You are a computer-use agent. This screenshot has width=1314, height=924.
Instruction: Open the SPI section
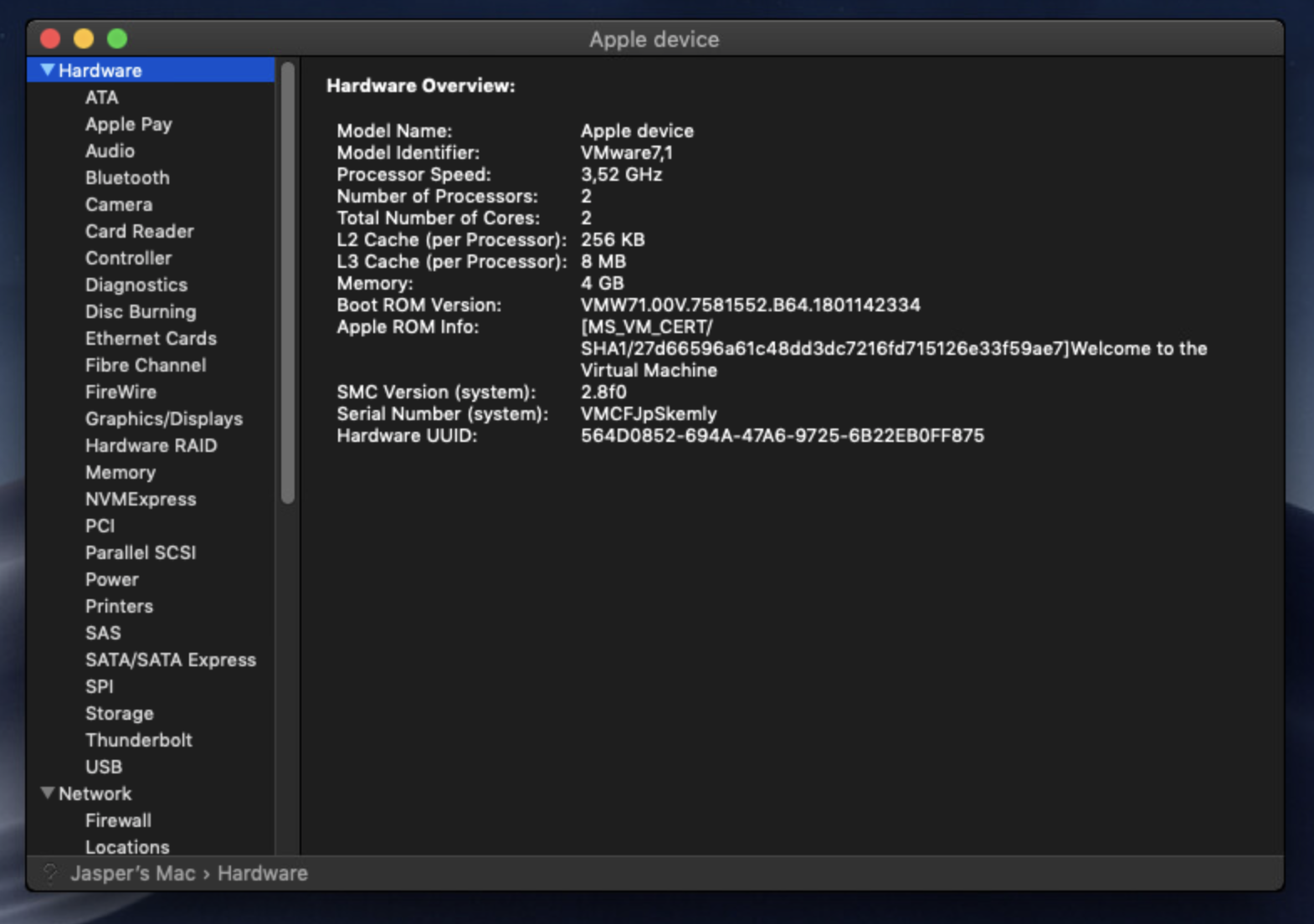click(x=100, y=686)
